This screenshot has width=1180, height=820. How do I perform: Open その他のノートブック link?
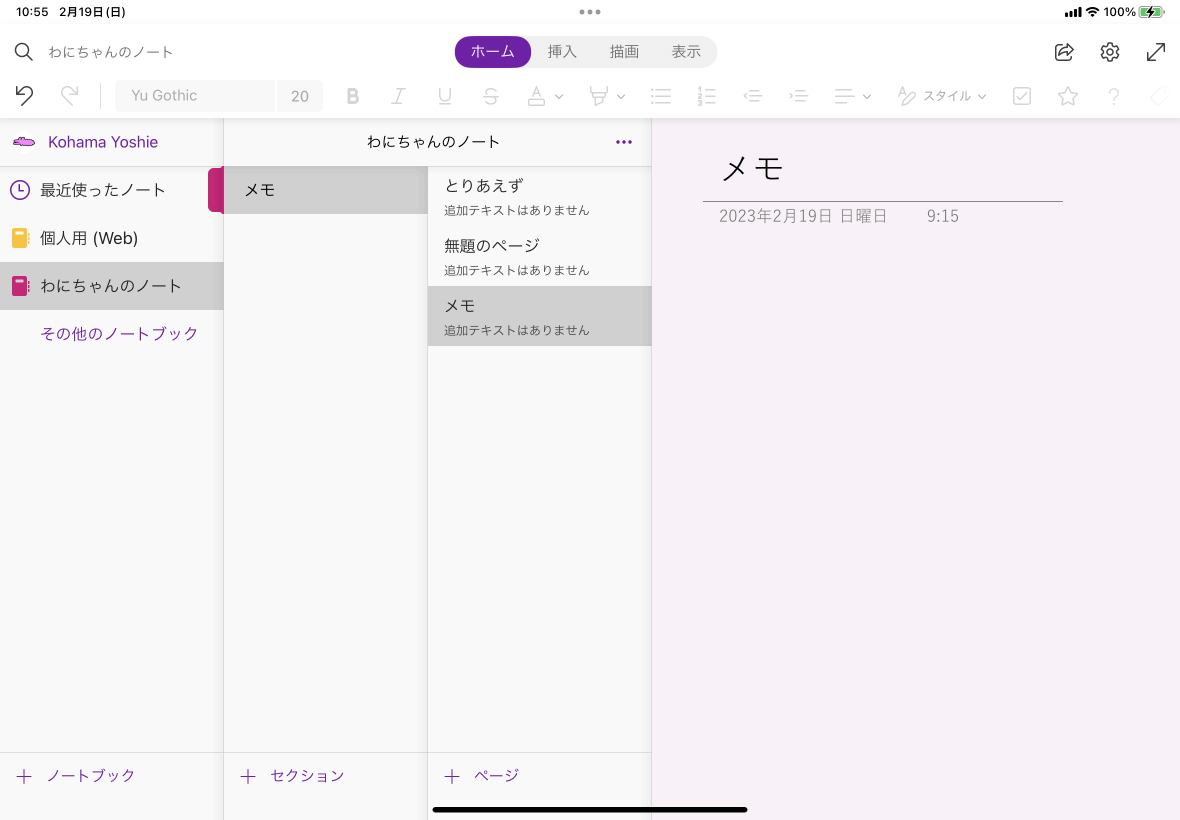point(119,333)
